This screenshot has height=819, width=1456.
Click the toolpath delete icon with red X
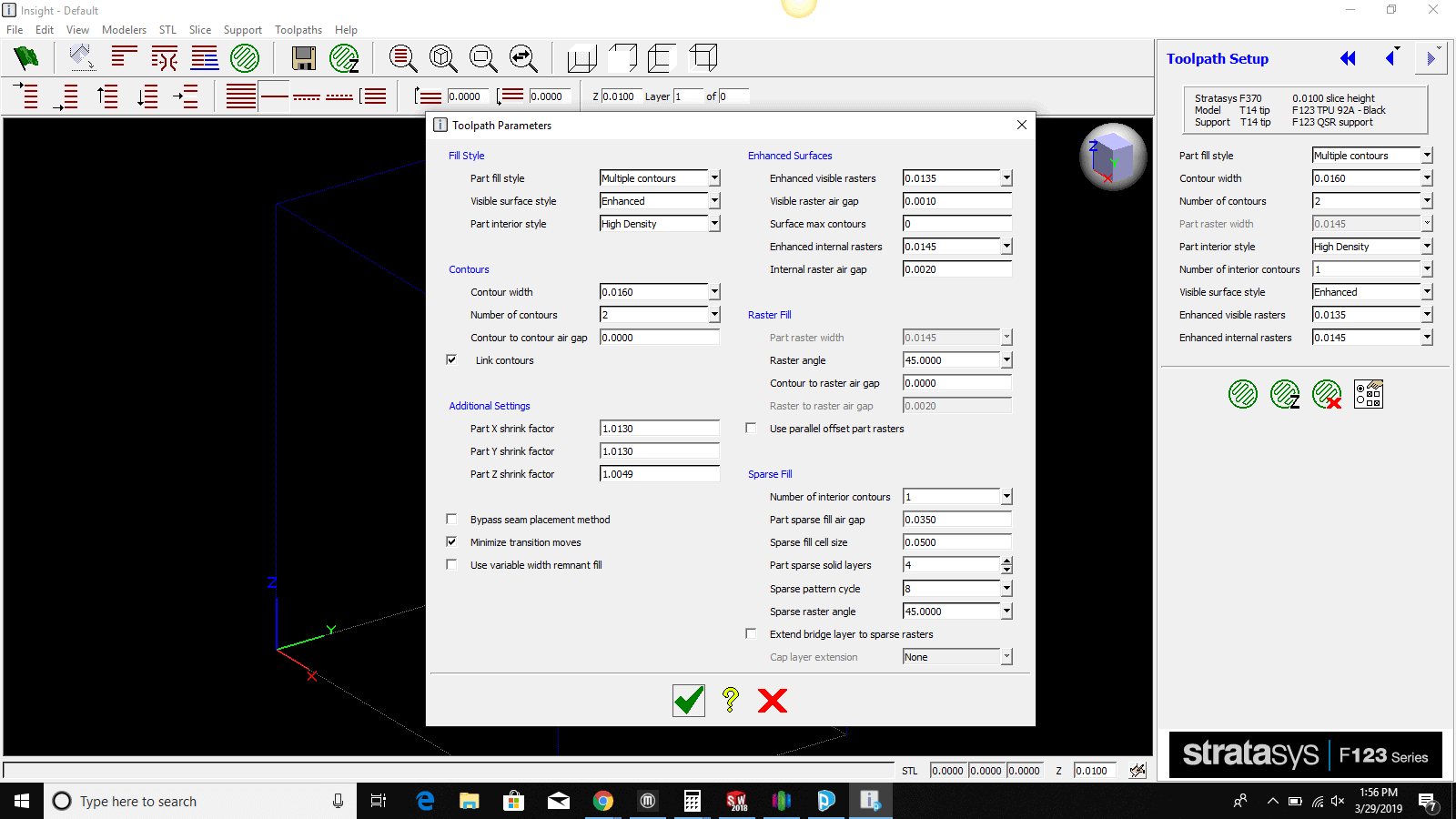pyautogui.click(x=1327, y=394)
